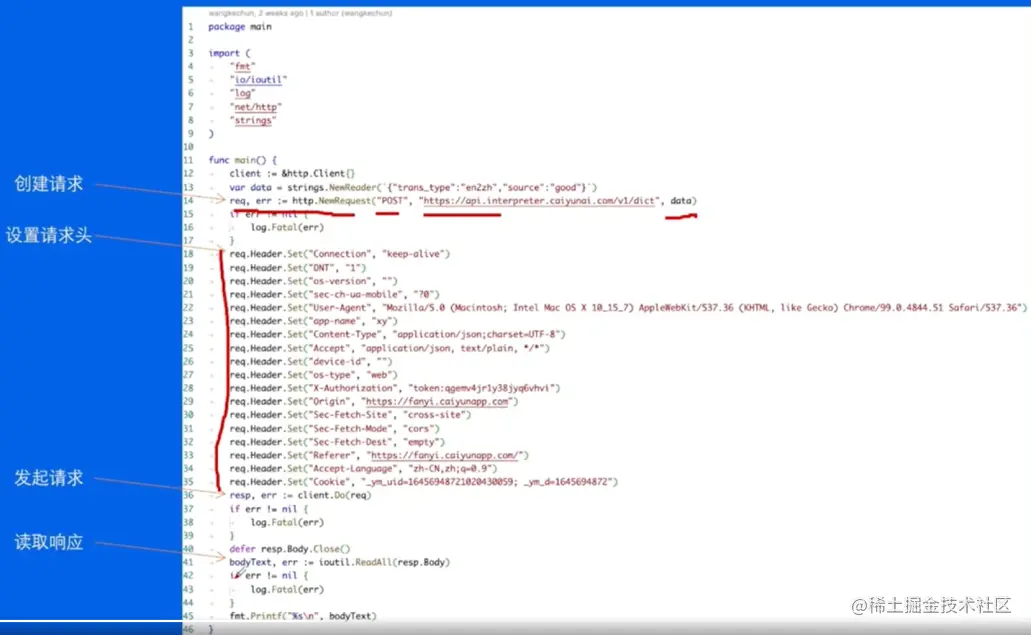This screenshot has height=635, width=1031.
Task: Click the "Accept" application/json header line
Action: (389, 348)
